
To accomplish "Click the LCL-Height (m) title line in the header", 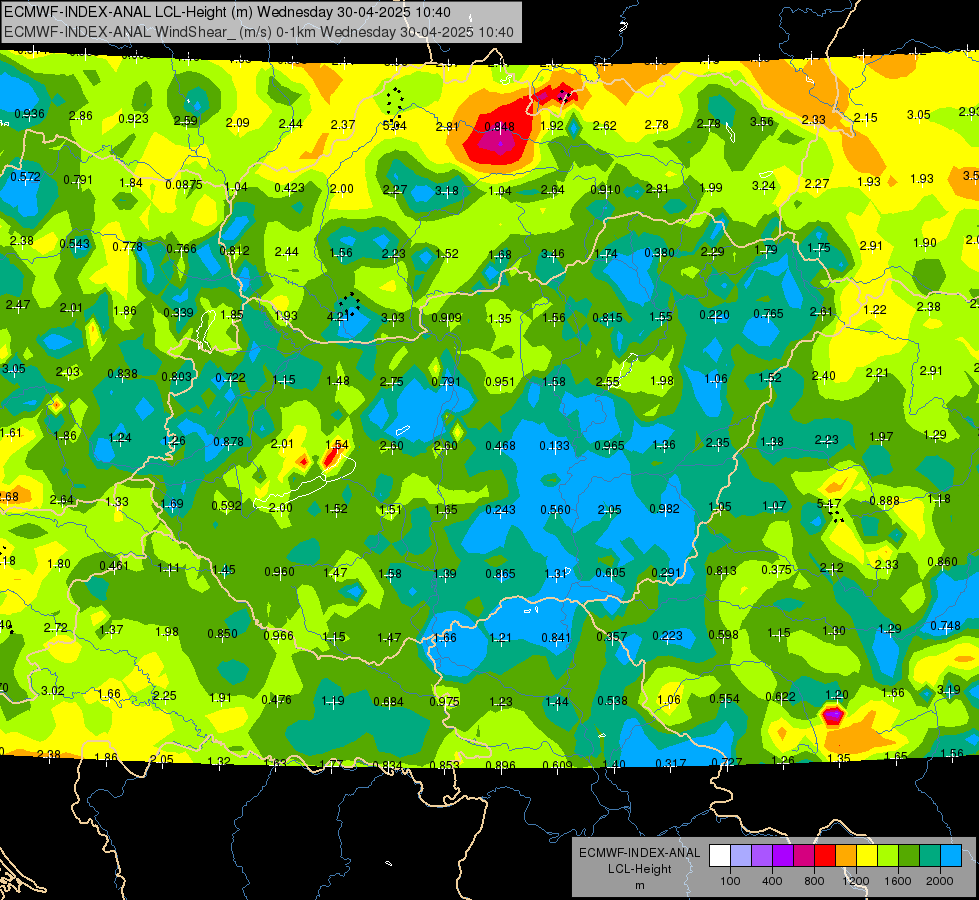I will tap(227, 12).
